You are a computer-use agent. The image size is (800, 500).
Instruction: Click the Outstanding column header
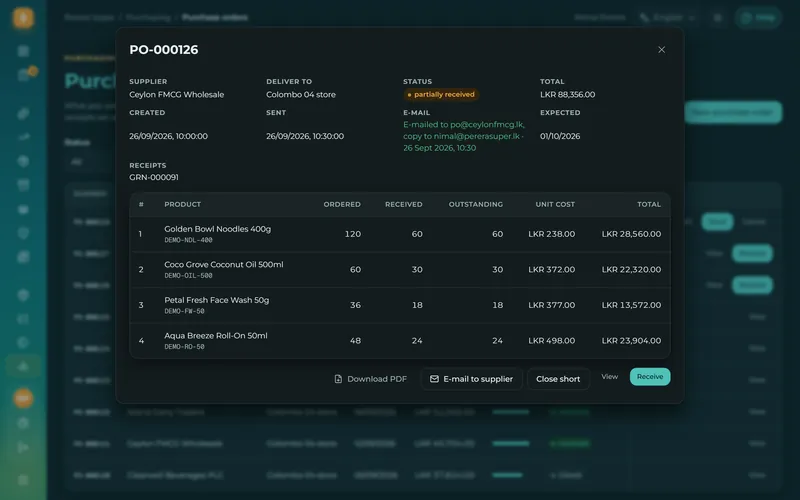coord(476,204)
